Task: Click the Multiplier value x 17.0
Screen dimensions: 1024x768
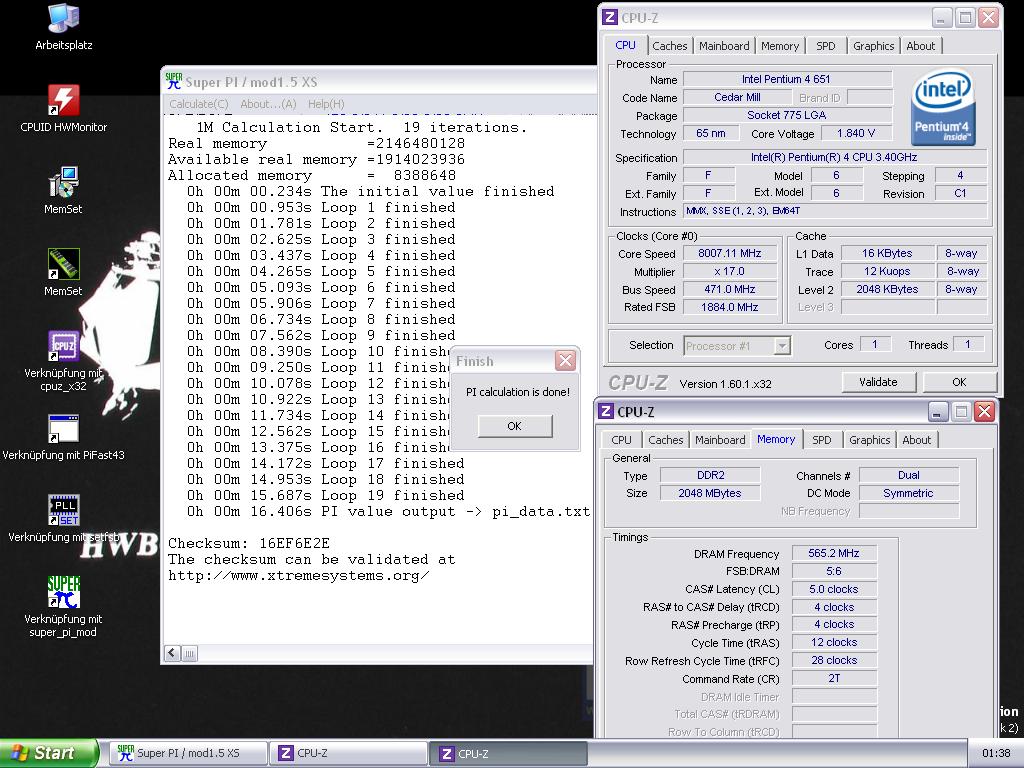Action: click(729, 271)
